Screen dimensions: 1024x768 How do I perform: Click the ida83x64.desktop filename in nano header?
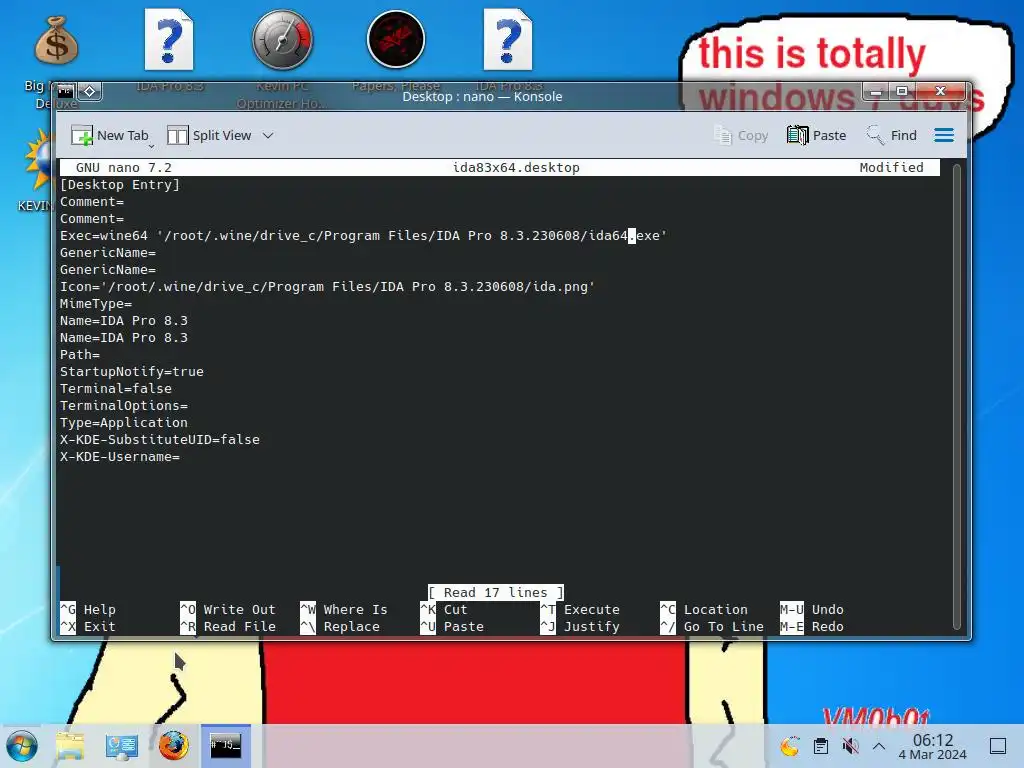[x=516, y=168]
